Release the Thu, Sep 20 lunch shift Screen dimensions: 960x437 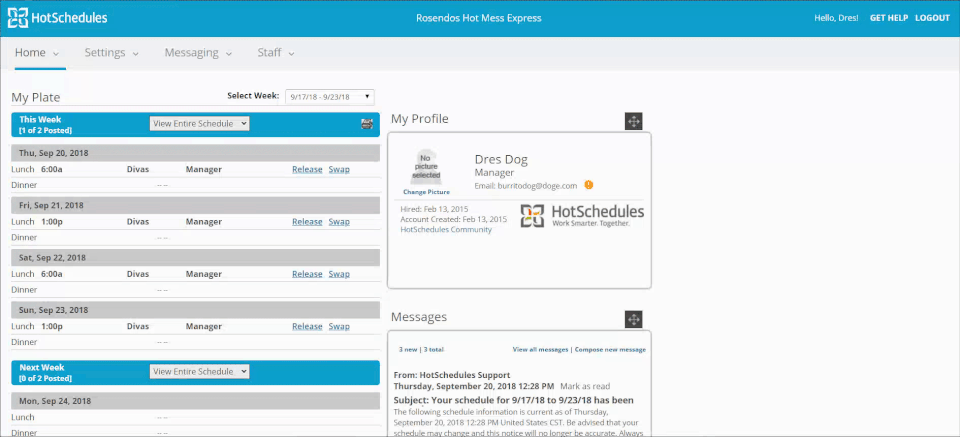[x=307, y=170]
